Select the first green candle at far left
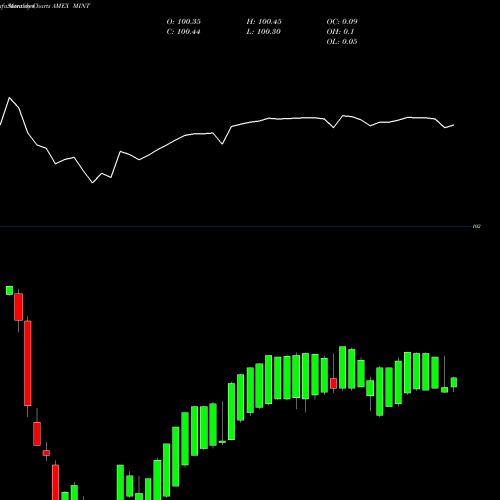This screenshot has width=500, height=500. [9, 290]
